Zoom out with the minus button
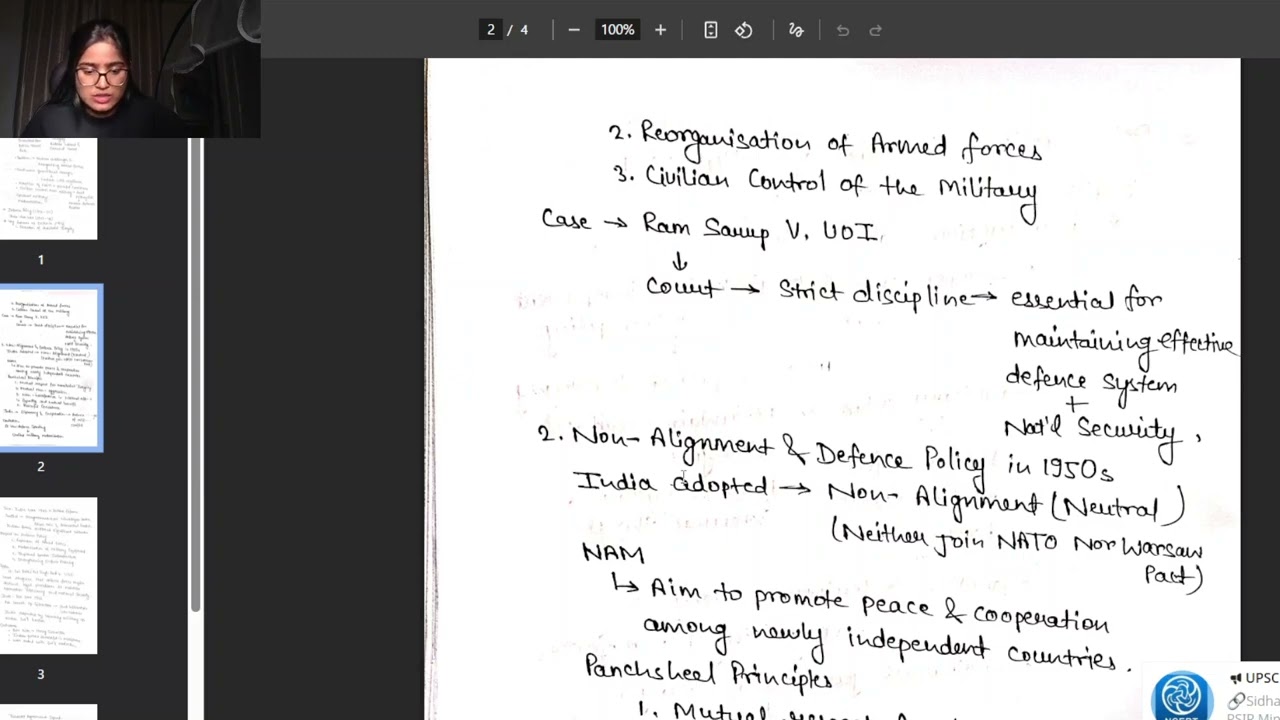This screenshot has height=720, width=1280. coord(574,30)
